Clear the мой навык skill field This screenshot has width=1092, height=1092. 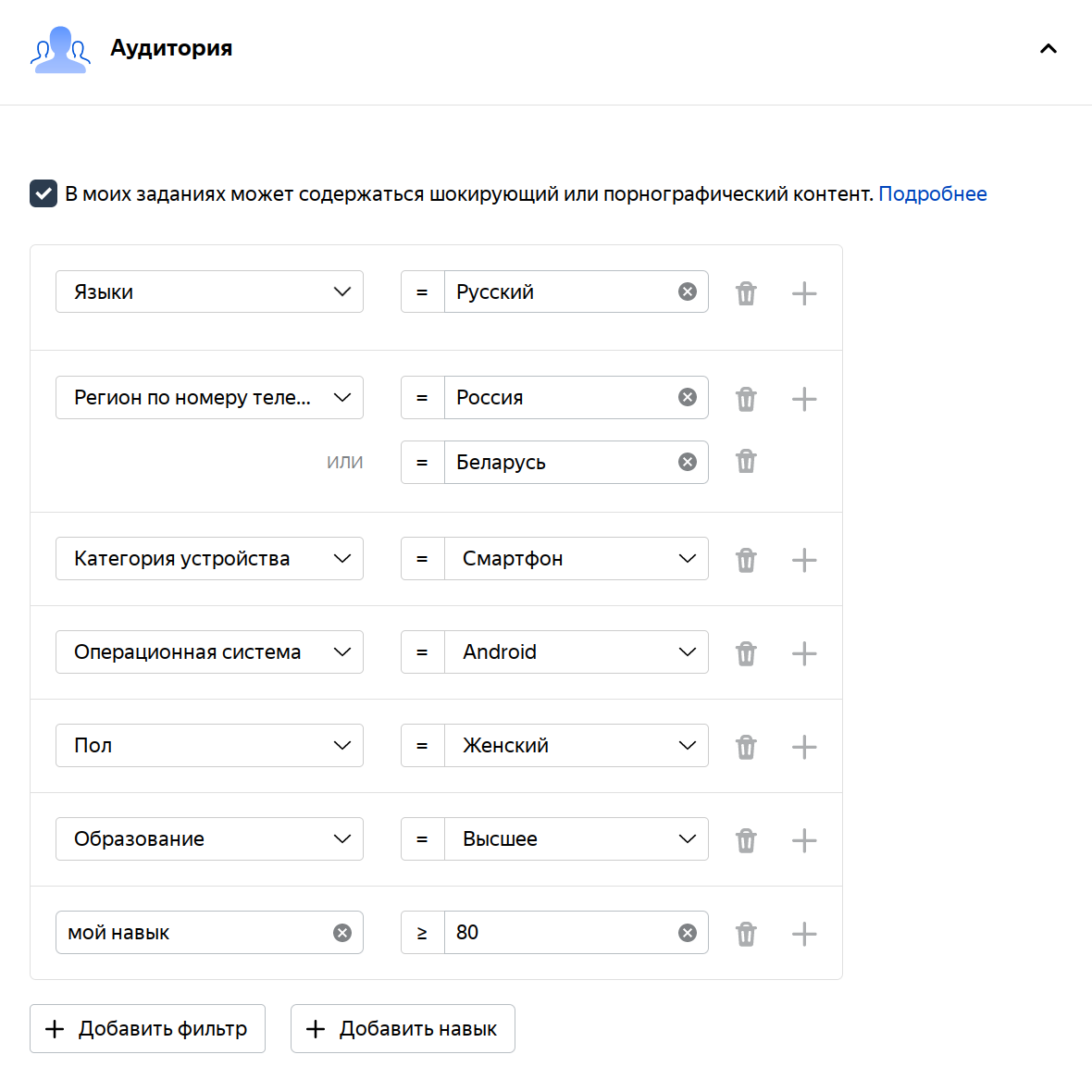tap(342, 933)
